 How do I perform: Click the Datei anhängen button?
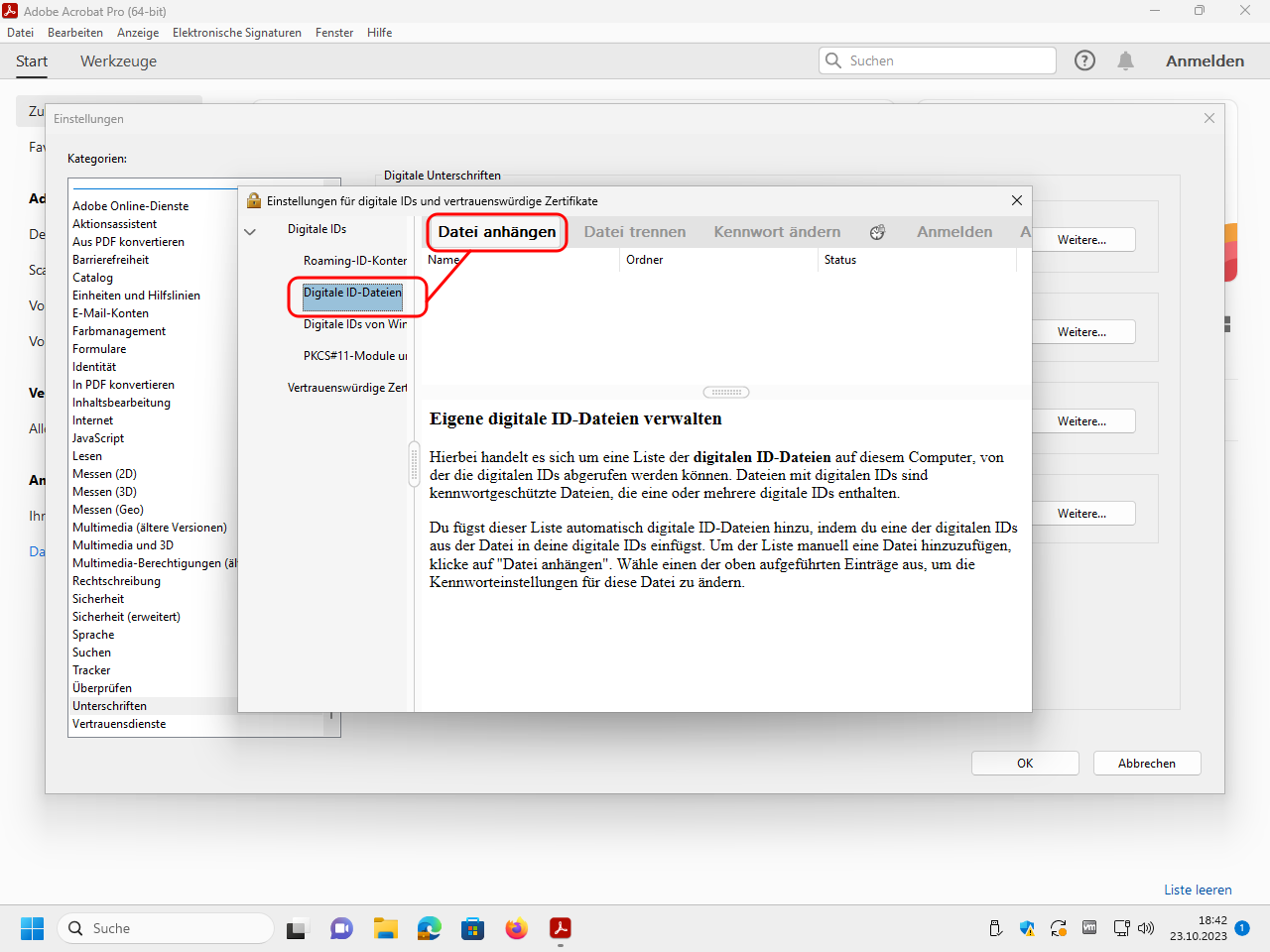click(497, 232)
